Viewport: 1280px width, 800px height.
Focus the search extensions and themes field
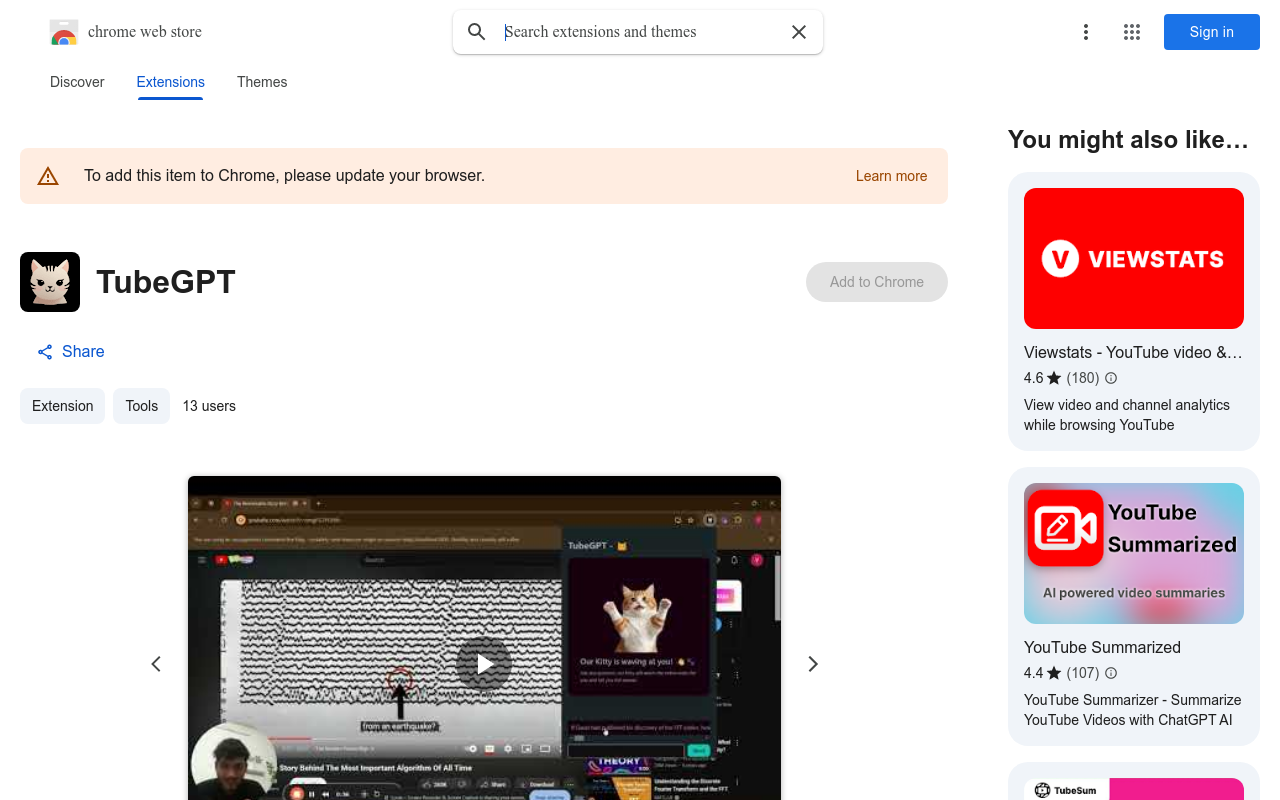[x=640, y=32]
